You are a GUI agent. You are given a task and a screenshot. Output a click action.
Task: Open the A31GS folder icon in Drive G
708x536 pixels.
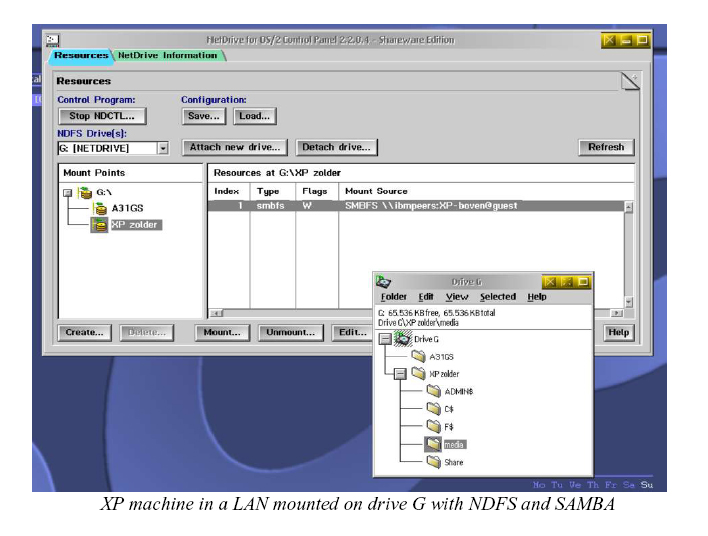click(419, 356)
